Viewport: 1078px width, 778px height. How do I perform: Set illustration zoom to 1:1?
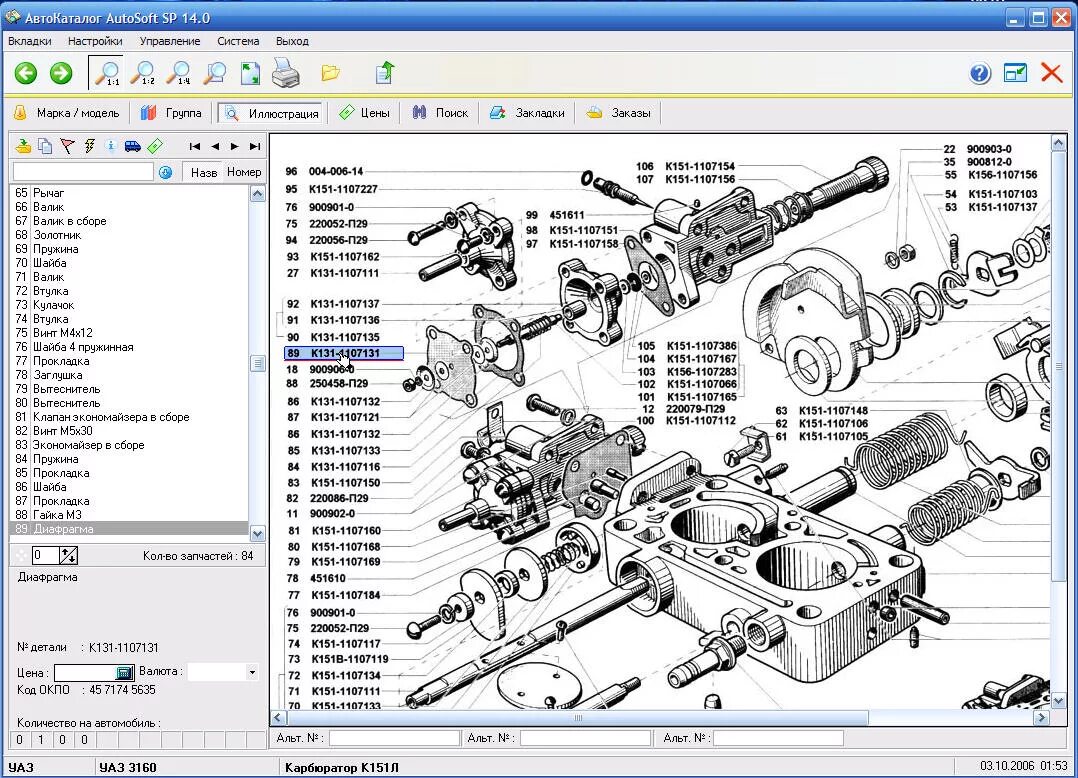click(107, 73)
